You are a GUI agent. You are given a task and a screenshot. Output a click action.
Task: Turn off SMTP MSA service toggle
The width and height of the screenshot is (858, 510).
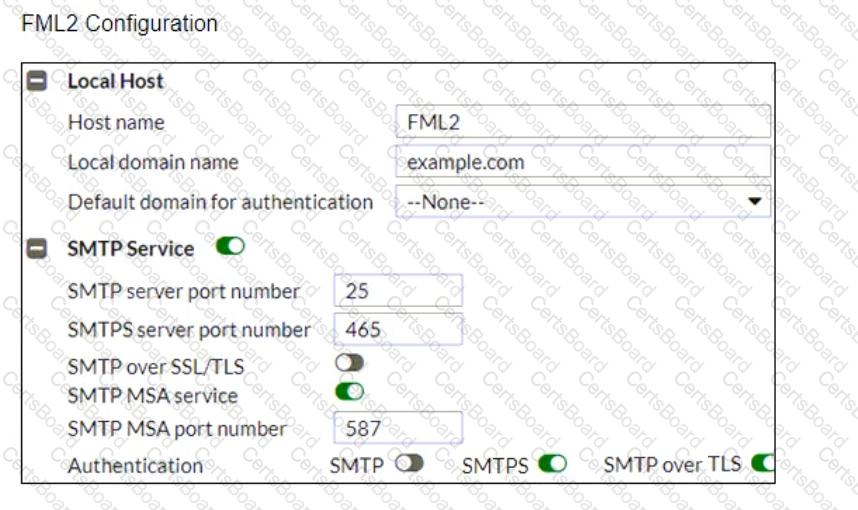[x=350, y=391]
